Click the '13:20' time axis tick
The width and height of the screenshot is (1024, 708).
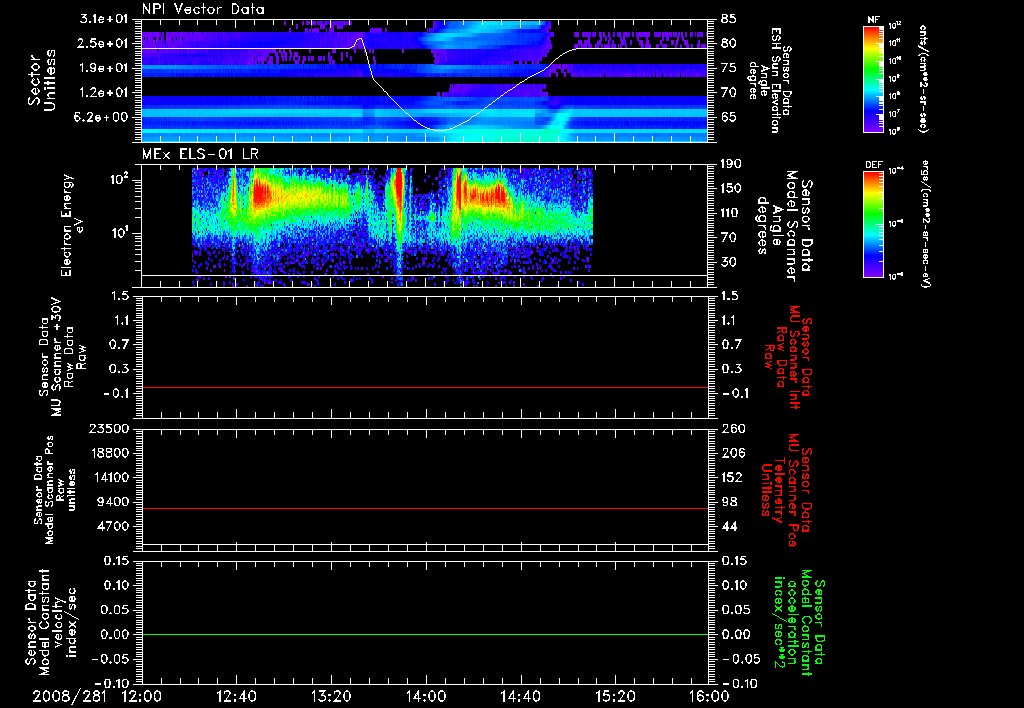[331, 697]
